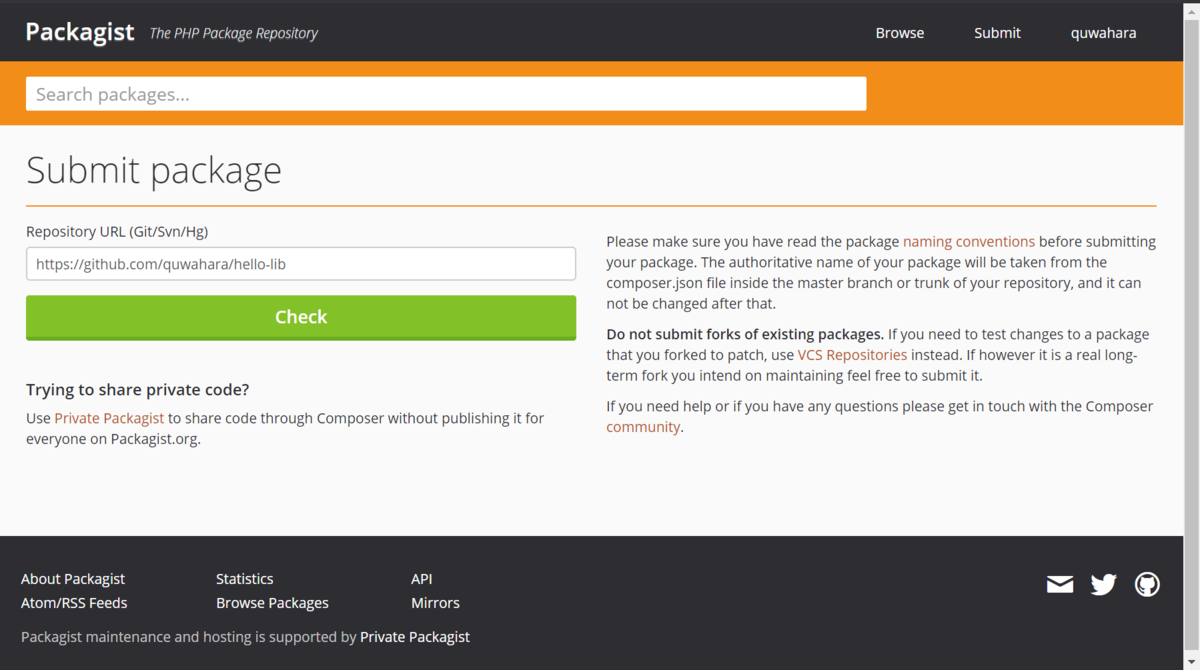Click the Packagist logo to go home

80,31
